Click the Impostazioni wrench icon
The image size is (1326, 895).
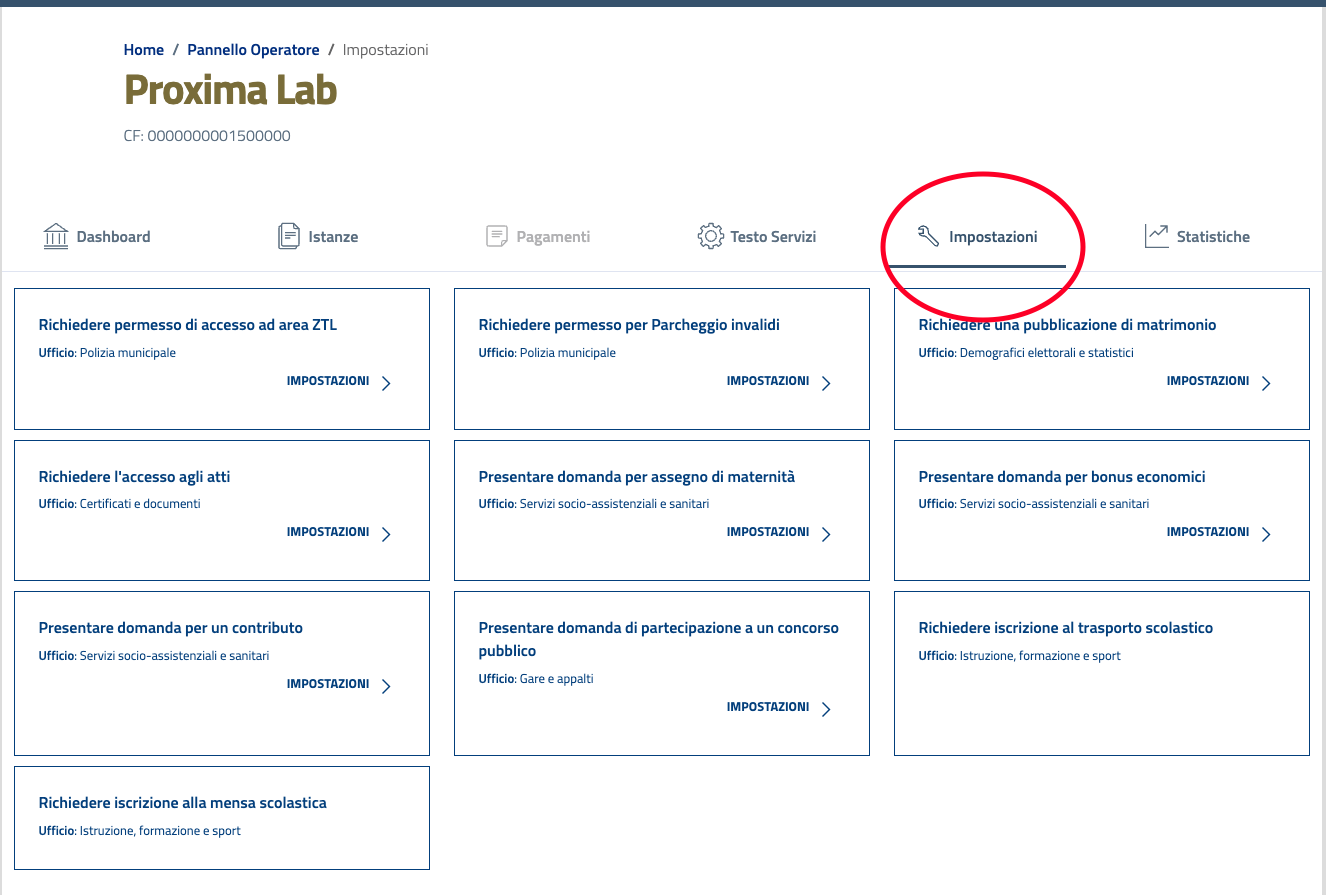click(928, 237)
